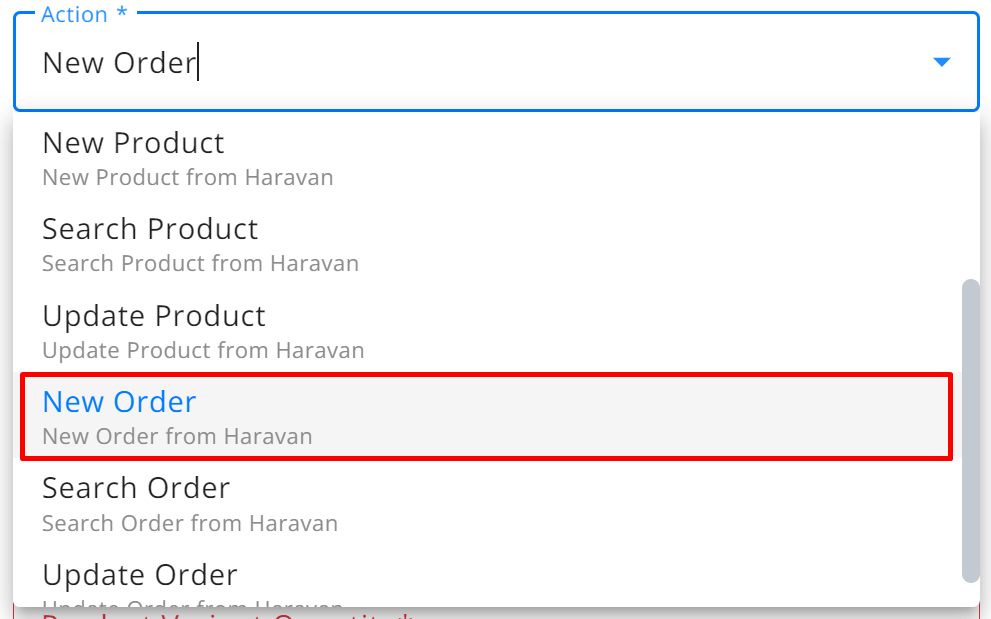Click the Action field label
This screenshot has height=619, width=991.
(x=84, y=14)
